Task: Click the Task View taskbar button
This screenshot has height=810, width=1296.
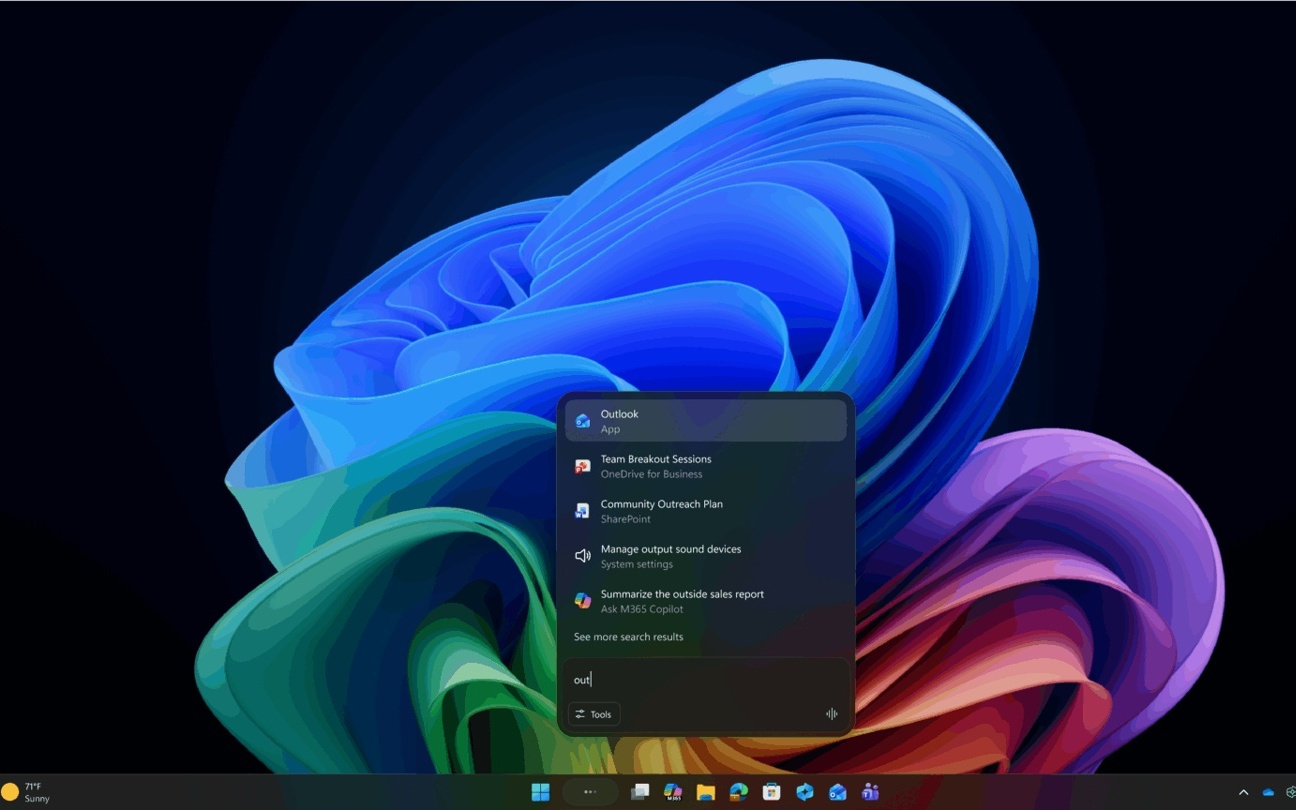Action: [x=640, y=791]
